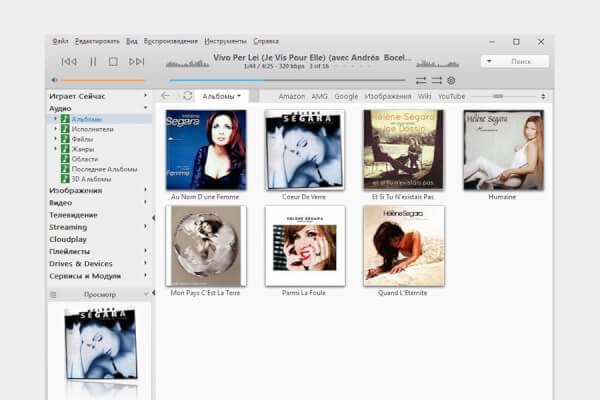600x400 pixels.
Task: Seek within the blue track progress bar
Action: 287,80
